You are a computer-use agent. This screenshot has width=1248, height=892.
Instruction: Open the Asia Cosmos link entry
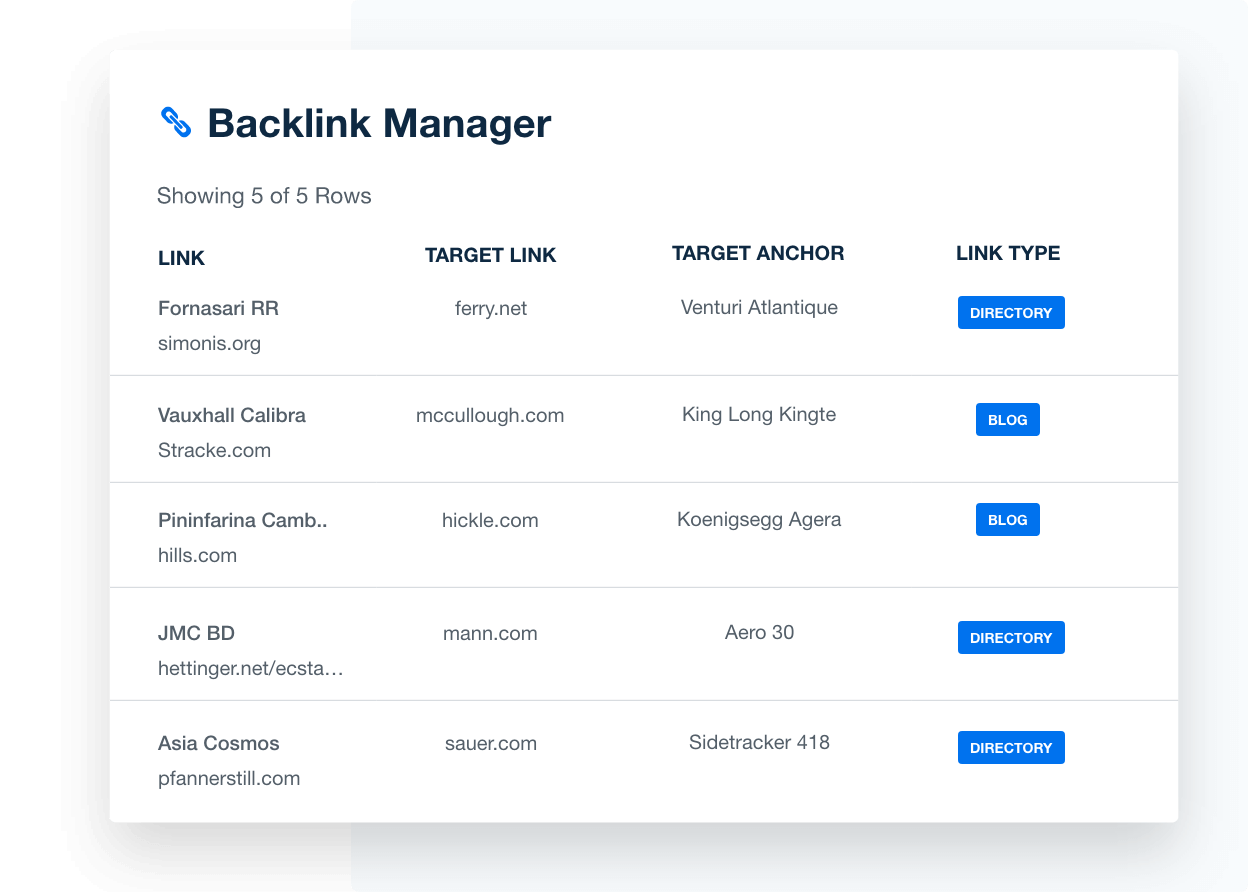pos(218,743)
